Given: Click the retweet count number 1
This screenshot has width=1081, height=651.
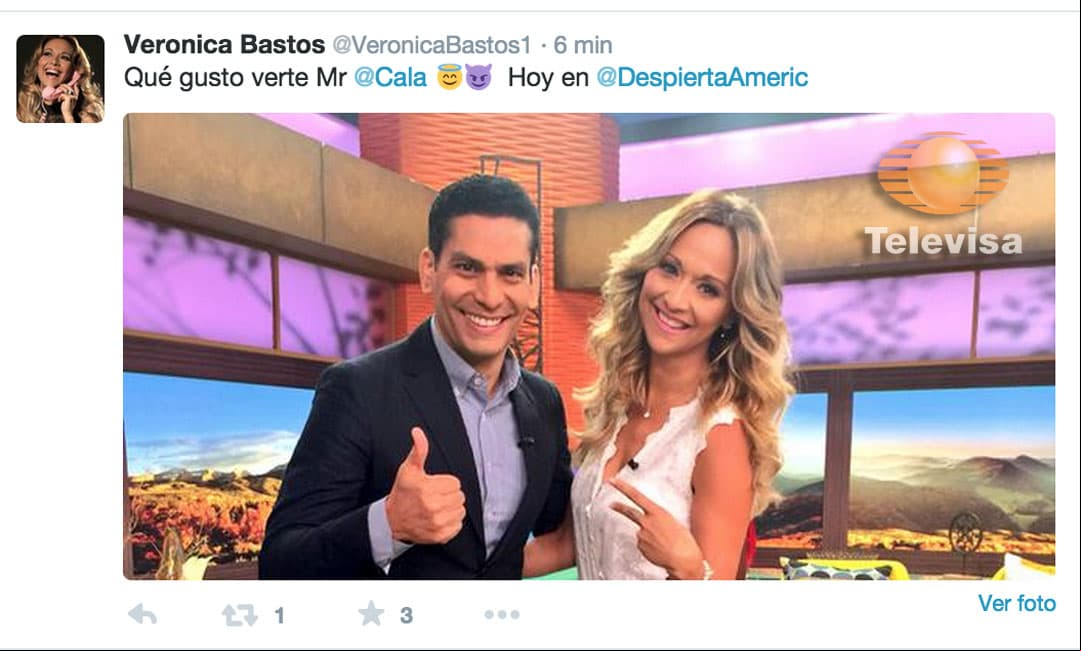Looking at the screenshot, I should click(x=279, y=615).
